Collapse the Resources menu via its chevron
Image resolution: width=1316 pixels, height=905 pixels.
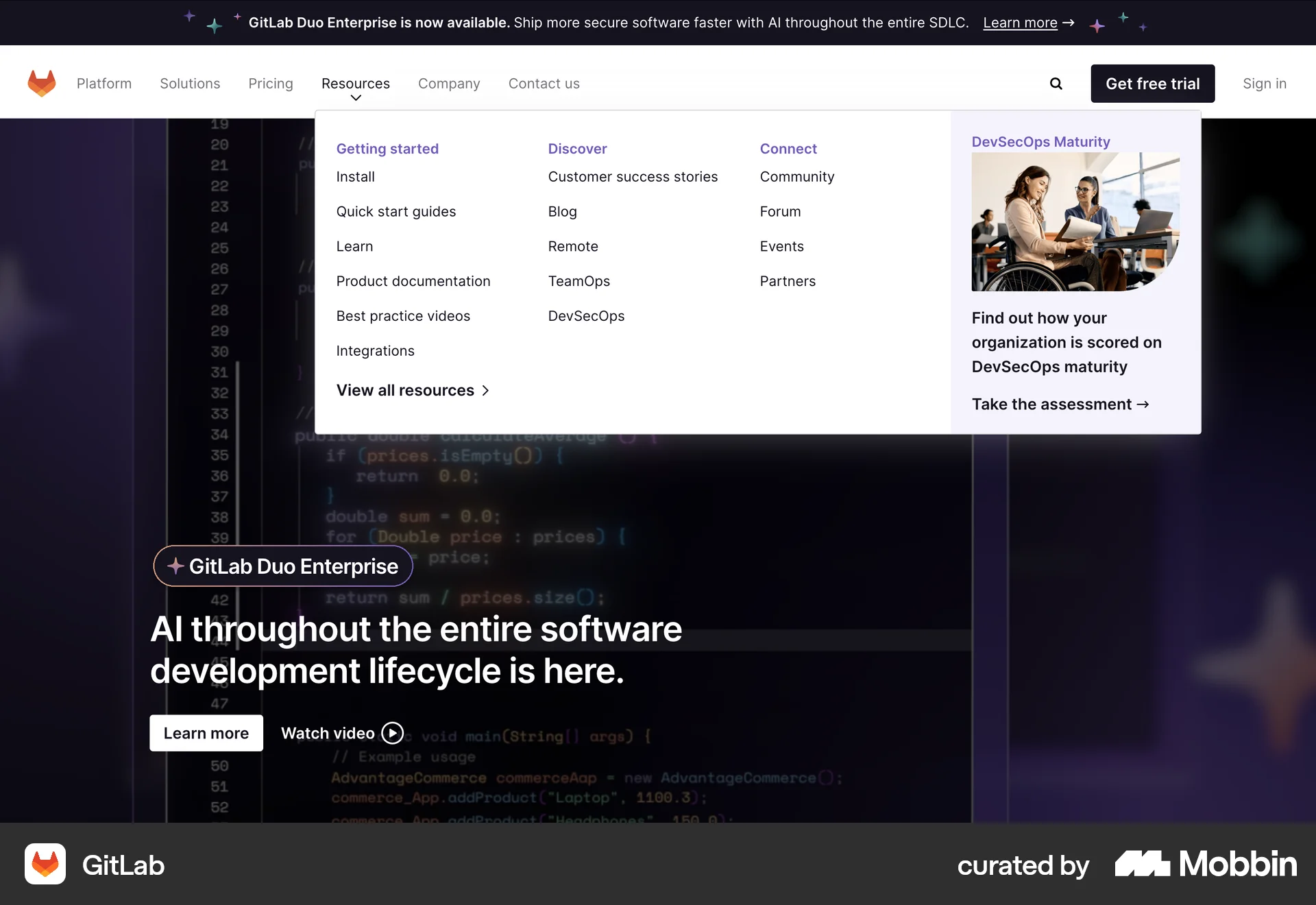click(x=355, y=98)
